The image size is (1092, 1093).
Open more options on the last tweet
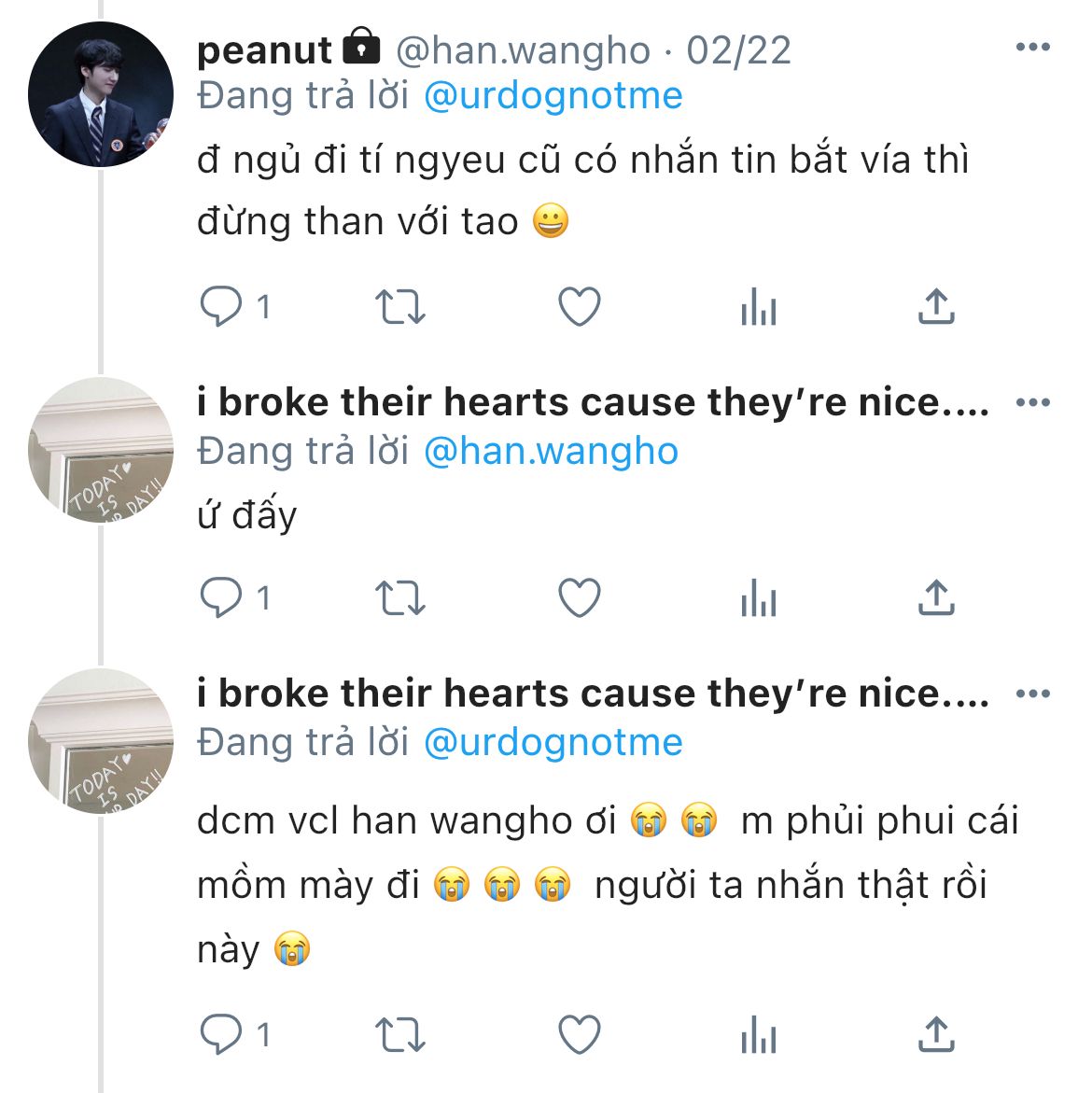(x=1033, y=694)
